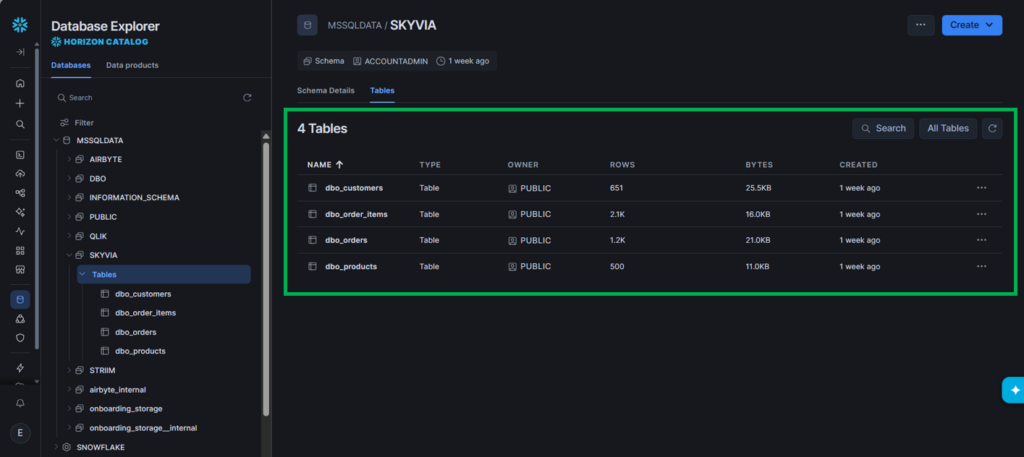Click the schema icon beside MSSQLDATA breadcrumb

pos(307,25)
